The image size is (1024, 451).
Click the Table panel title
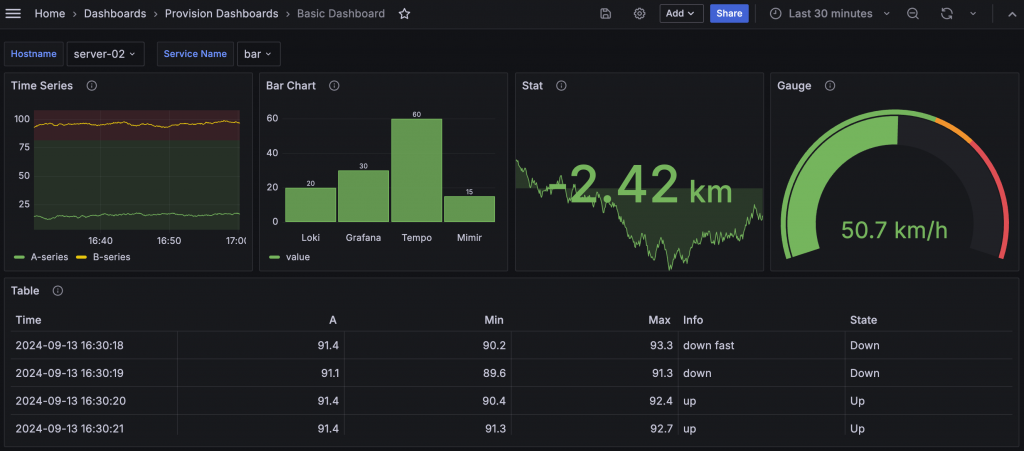pos(25,290)
